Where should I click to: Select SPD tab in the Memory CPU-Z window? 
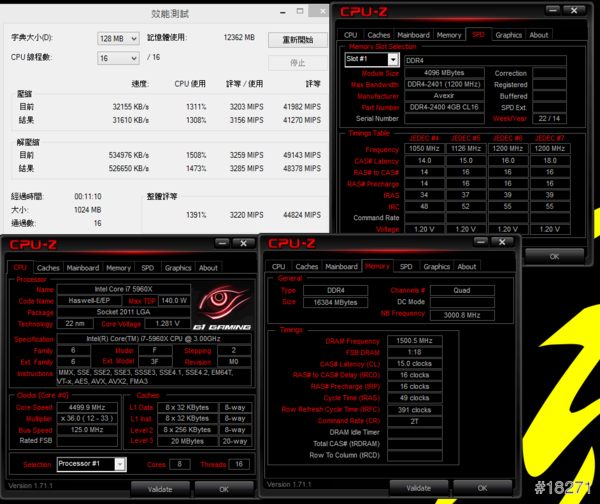pyautogui.click(x=406, y=266)
